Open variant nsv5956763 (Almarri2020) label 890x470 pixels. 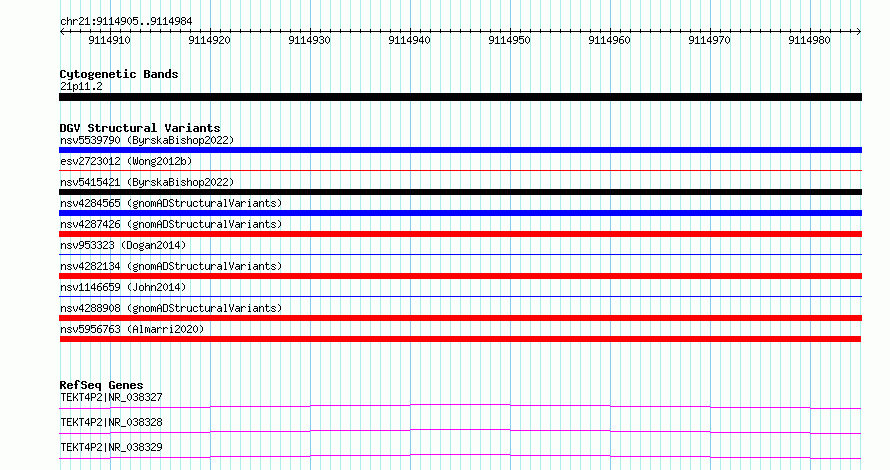[132, 329]
